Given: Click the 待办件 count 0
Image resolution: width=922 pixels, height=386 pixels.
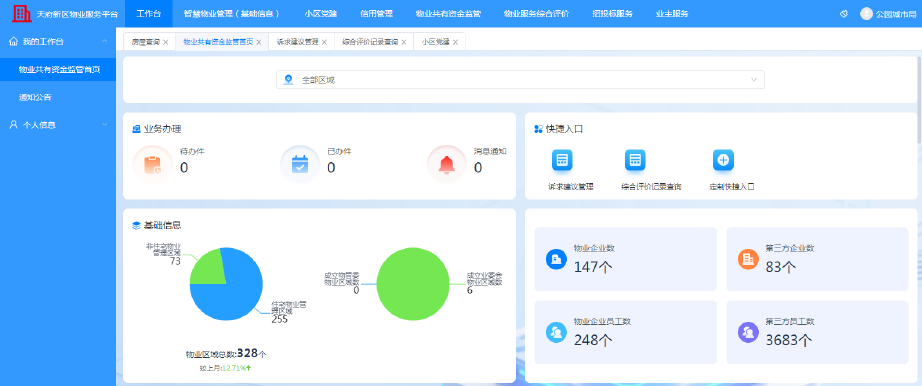Looking at the screenshot, I should [184, 168].
